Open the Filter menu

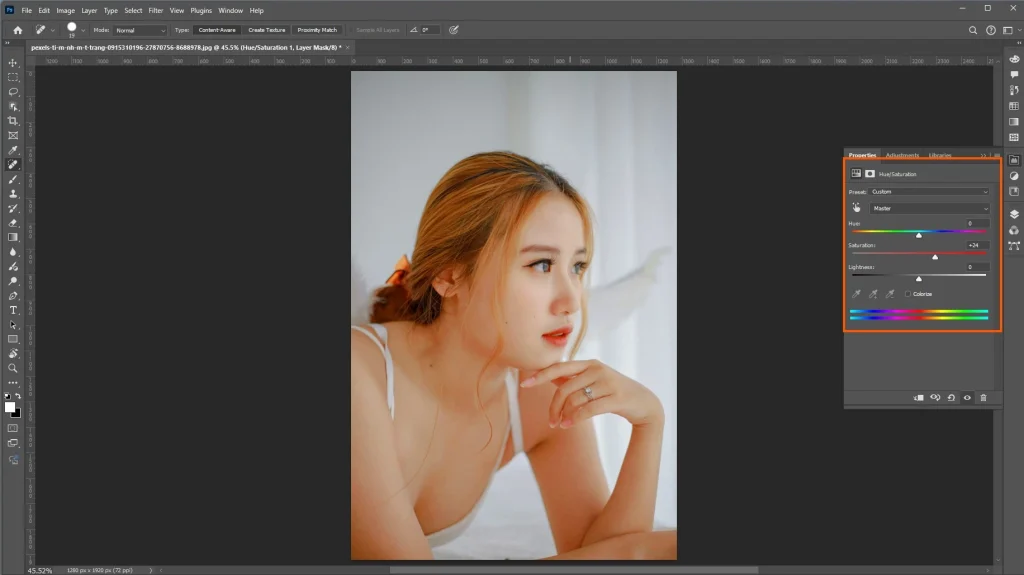[x=155, y=10]
